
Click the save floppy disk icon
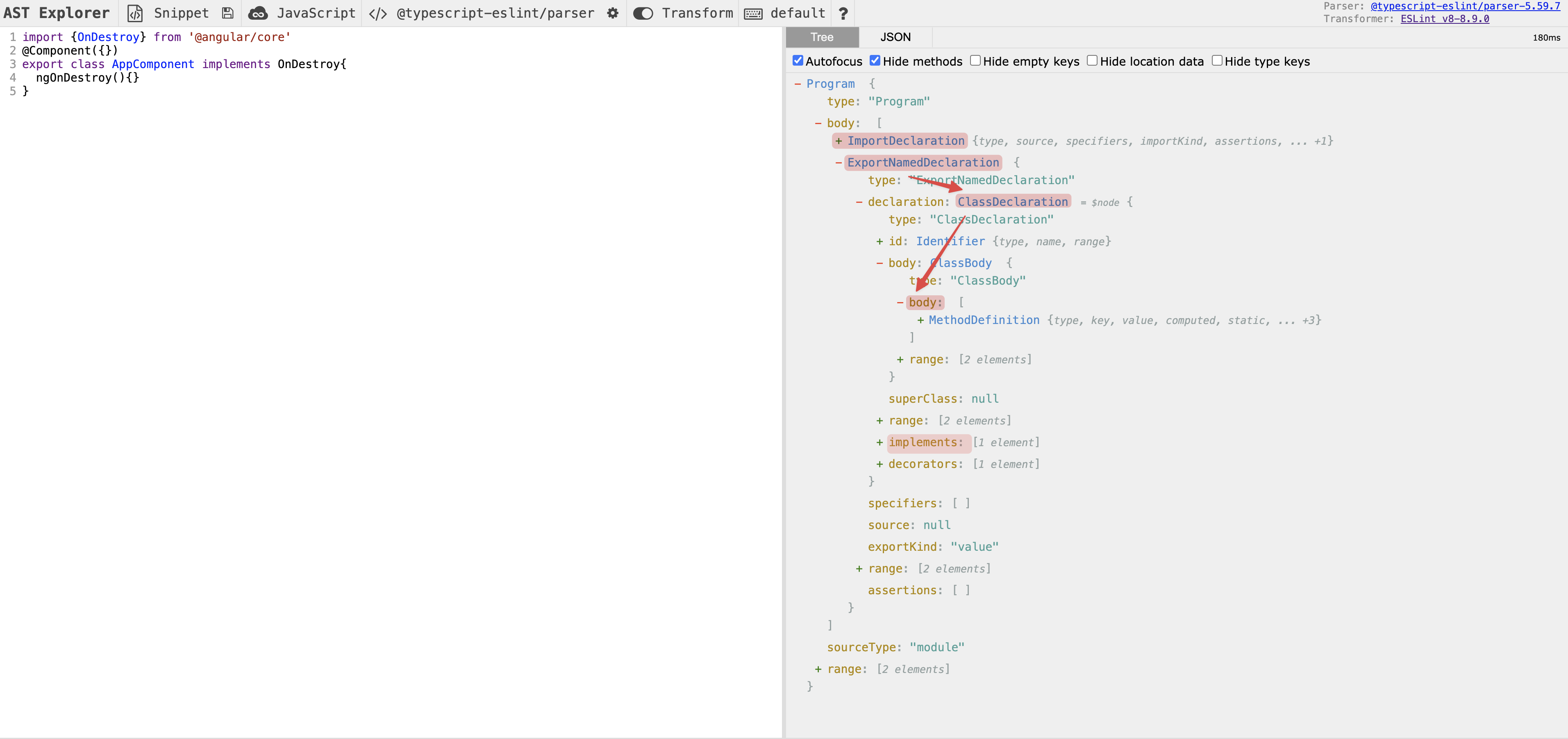point(227,13)
